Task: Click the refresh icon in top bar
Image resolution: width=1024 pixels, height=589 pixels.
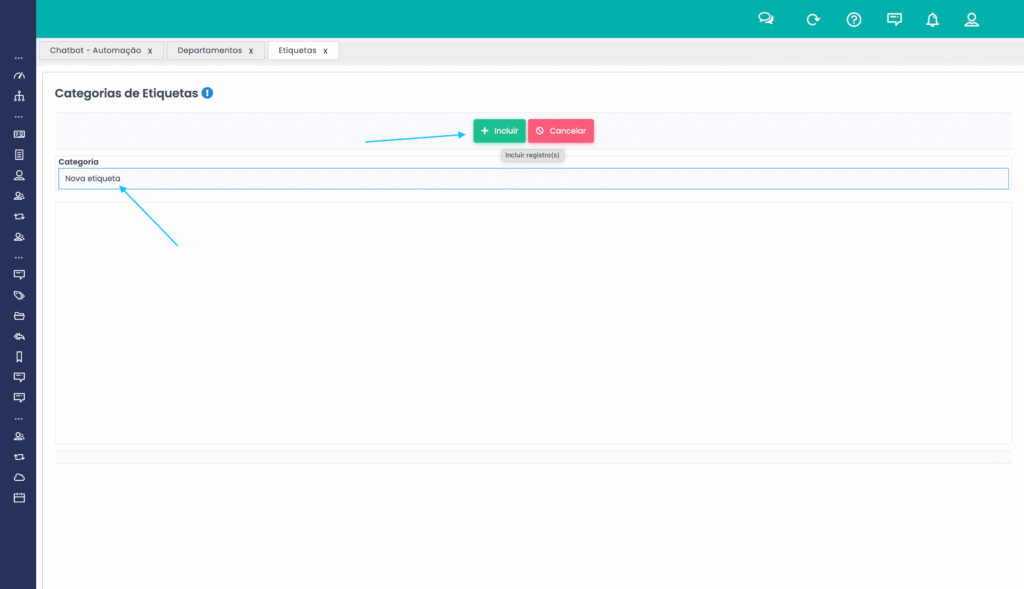Action: [813, 19]
